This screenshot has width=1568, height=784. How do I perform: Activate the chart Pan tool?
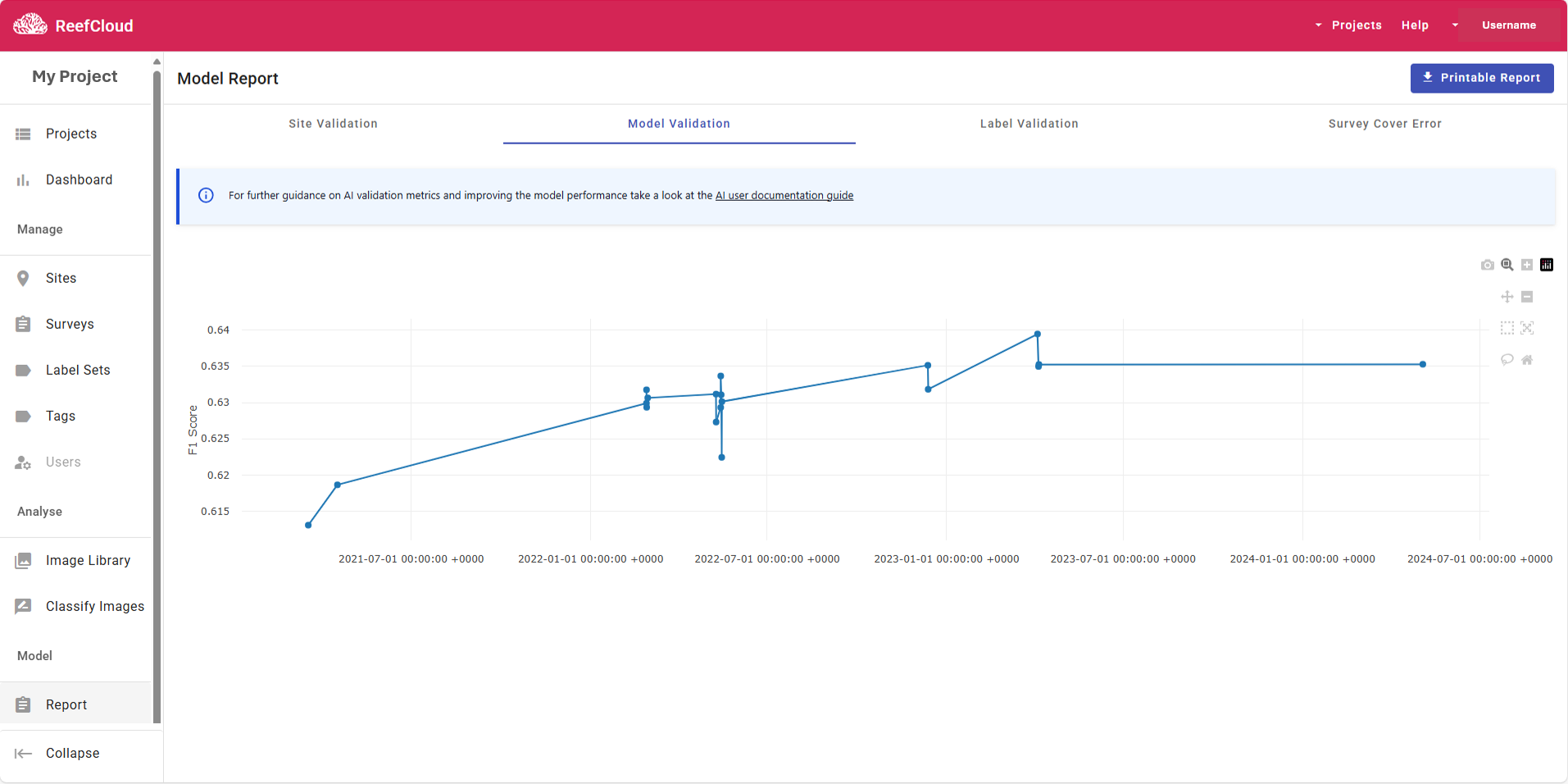coord(1507,297)
